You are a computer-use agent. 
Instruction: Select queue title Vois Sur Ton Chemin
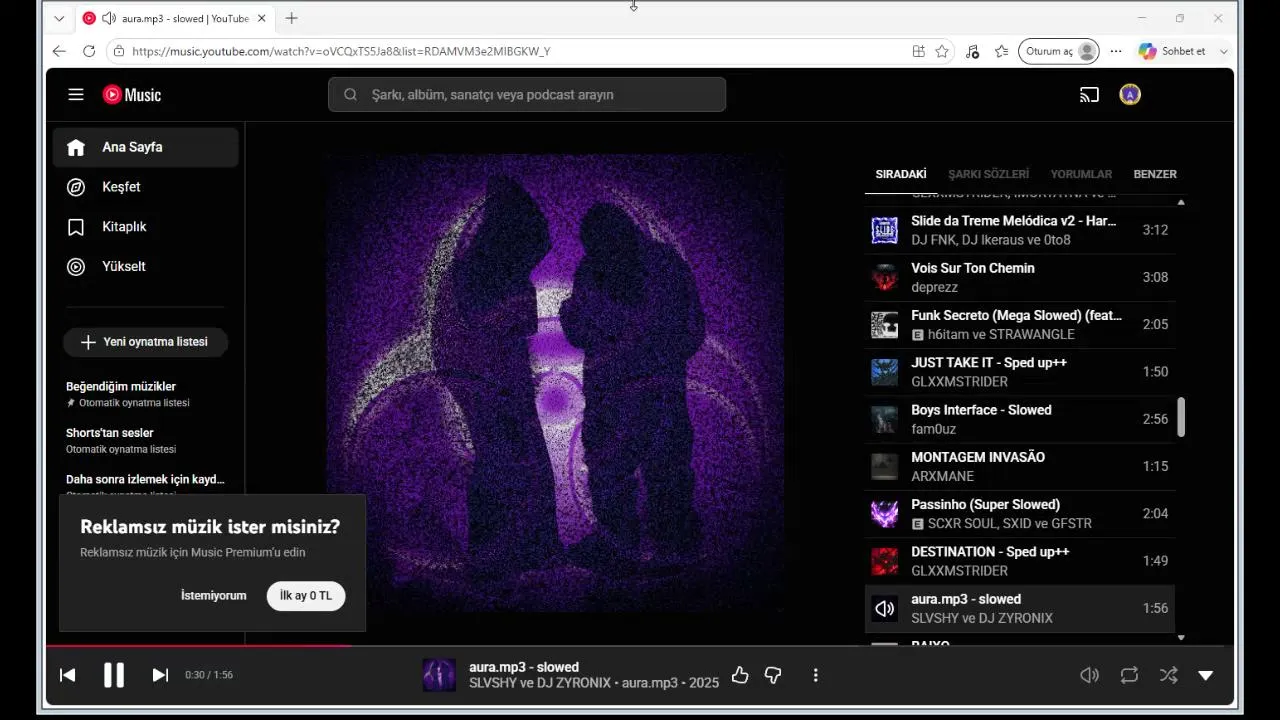973,268
